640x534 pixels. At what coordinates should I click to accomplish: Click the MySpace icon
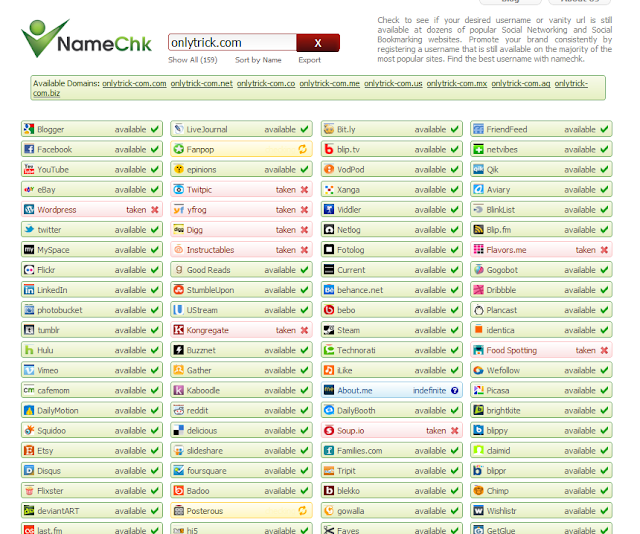click(29, 249)
